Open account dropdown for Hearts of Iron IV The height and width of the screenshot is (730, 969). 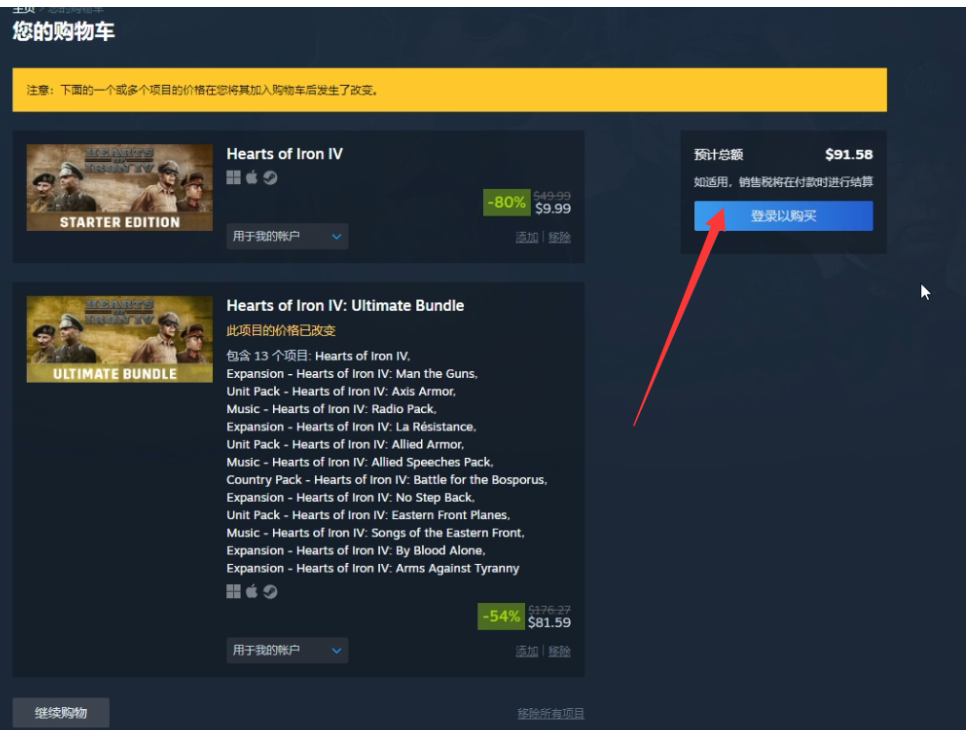(287, 236)
